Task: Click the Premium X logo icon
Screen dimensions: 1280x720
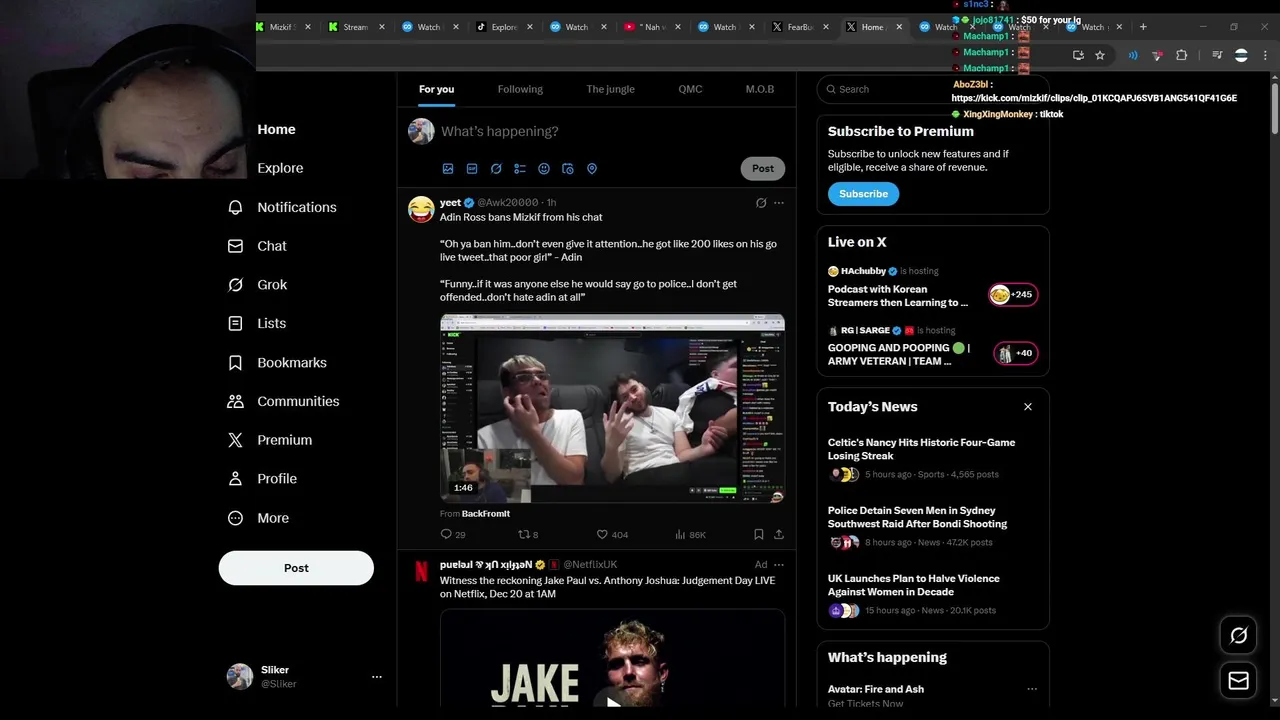Action: click(235, 440)
